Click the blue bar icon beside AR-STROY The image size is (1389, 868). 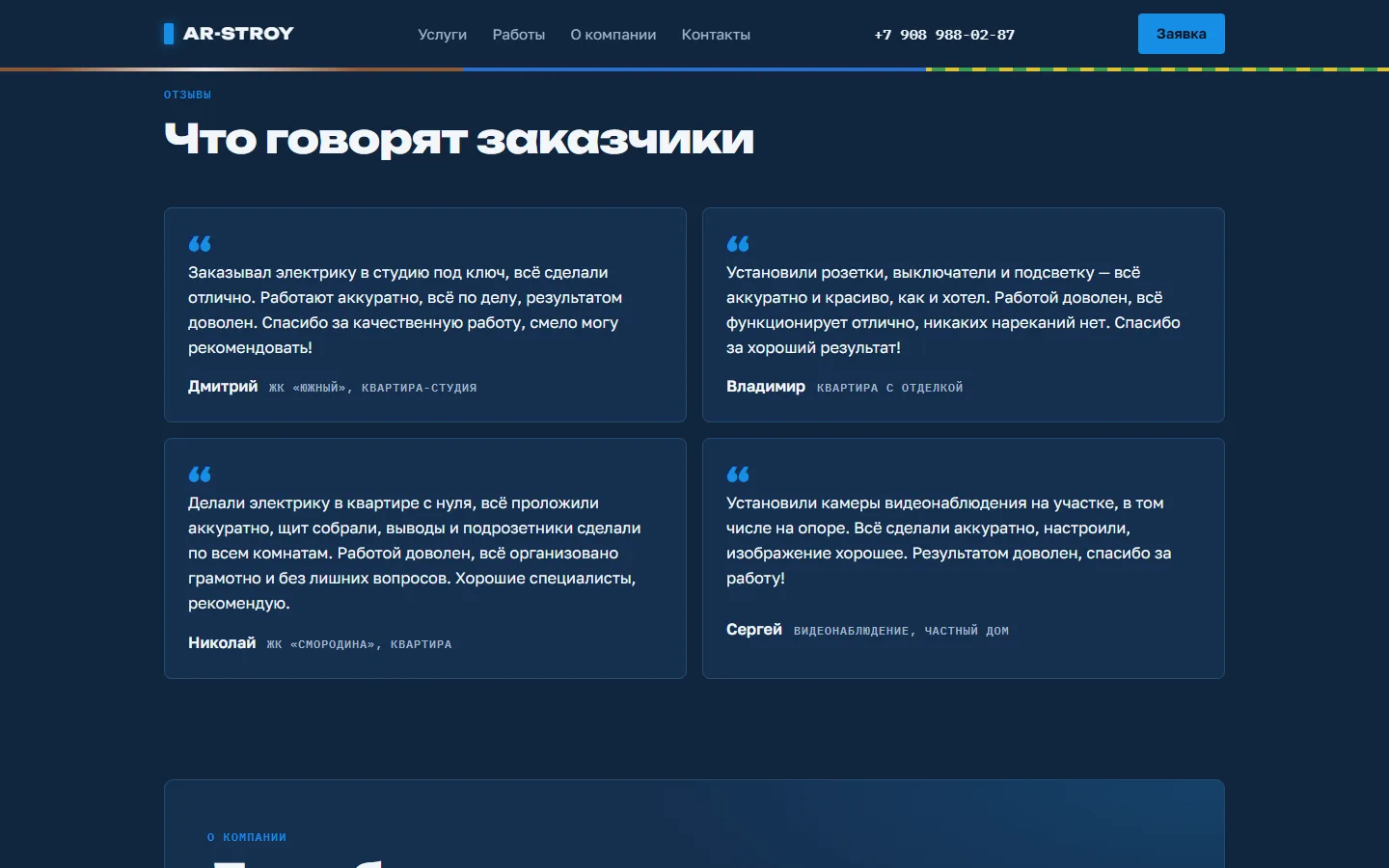169,34
